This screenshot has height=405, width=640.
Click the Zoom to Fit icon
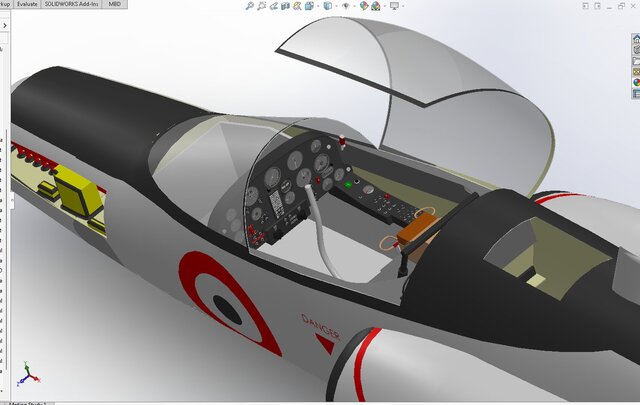coord(249,6)
